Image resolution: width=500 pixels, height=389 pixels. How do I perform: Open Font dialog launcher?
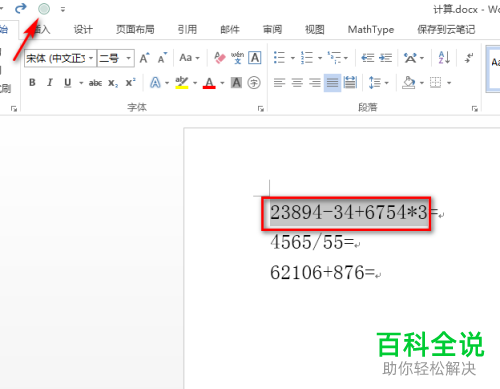pos(261,108)
